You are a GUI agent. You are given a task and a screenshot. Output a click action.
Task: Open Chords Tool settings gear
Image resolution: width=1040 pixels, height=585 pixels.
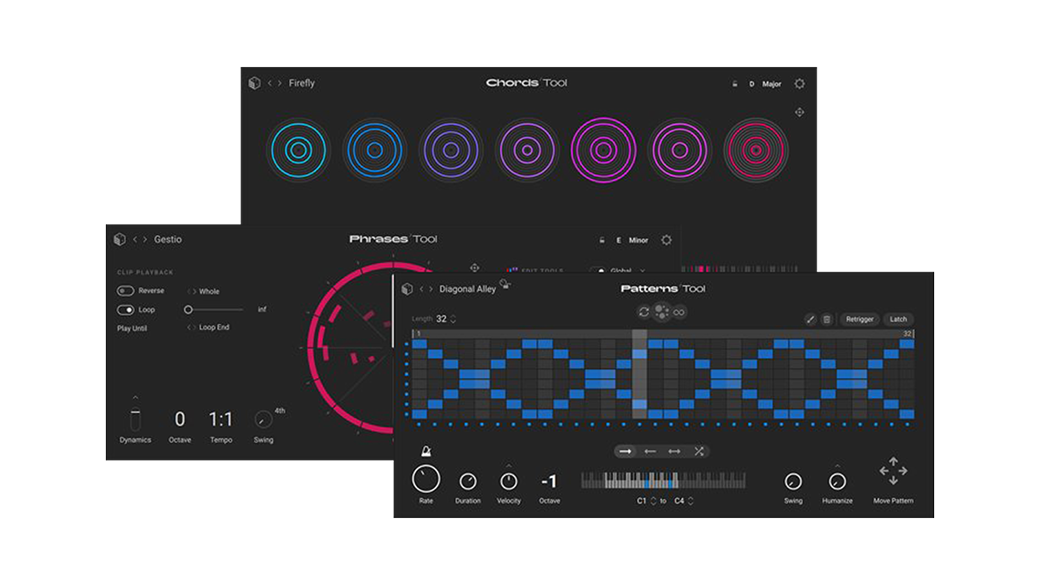click(799, 84)
